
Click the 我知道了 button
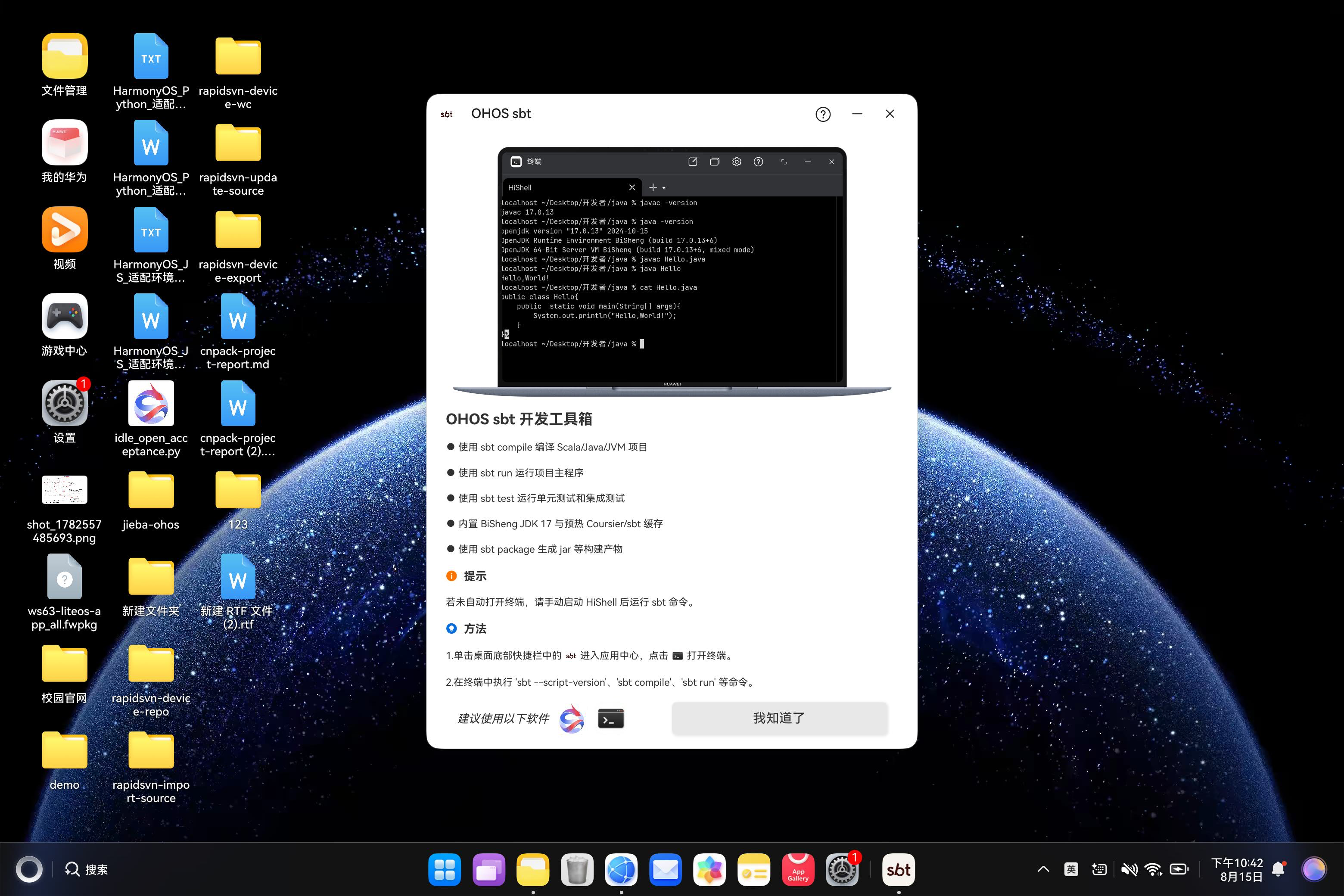click(x=779, y=718)
